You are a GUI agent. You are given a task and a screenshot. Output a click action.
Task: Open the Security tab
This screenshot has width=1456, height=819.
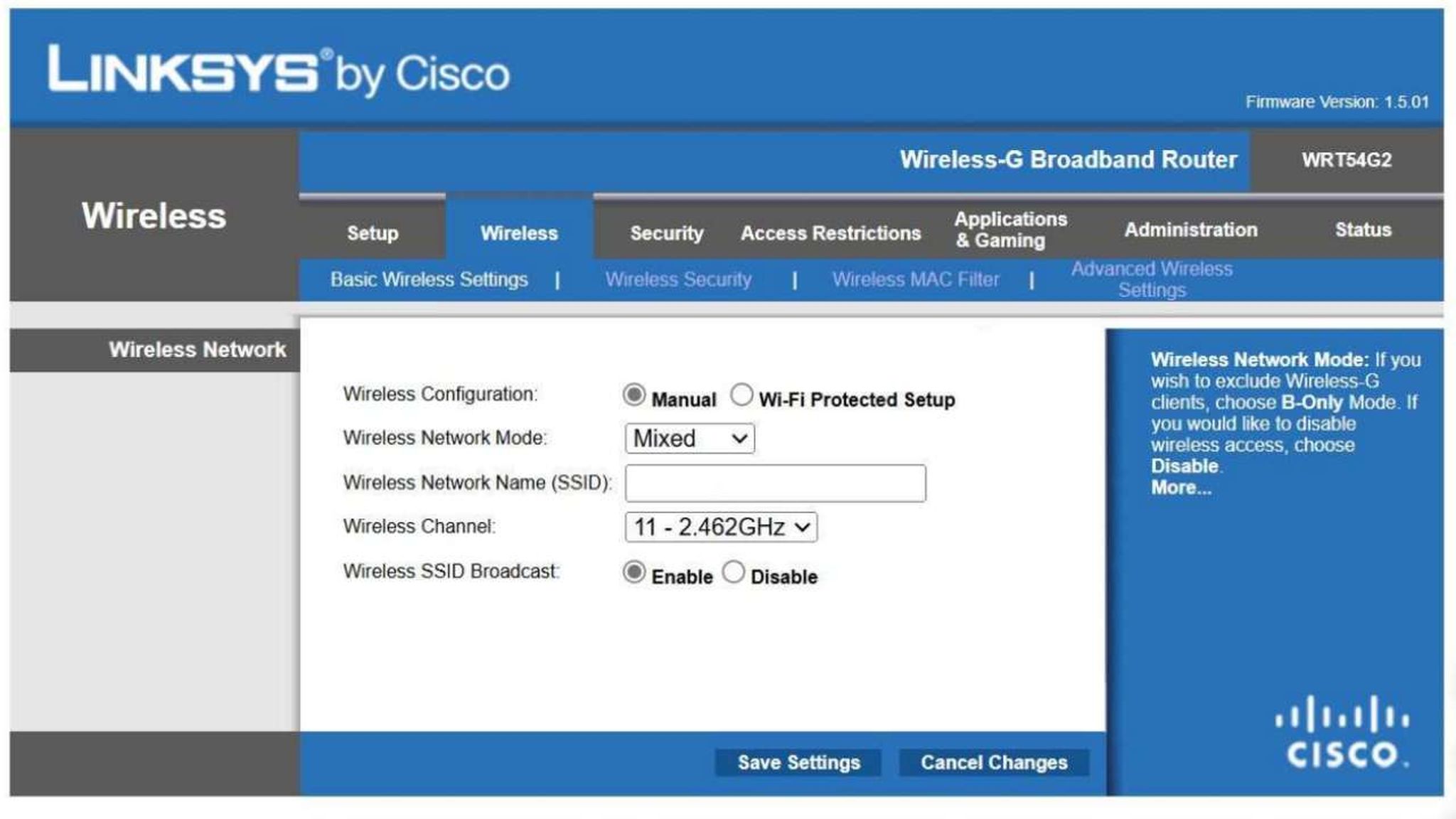pyautogui.click(x=665, y=232)
